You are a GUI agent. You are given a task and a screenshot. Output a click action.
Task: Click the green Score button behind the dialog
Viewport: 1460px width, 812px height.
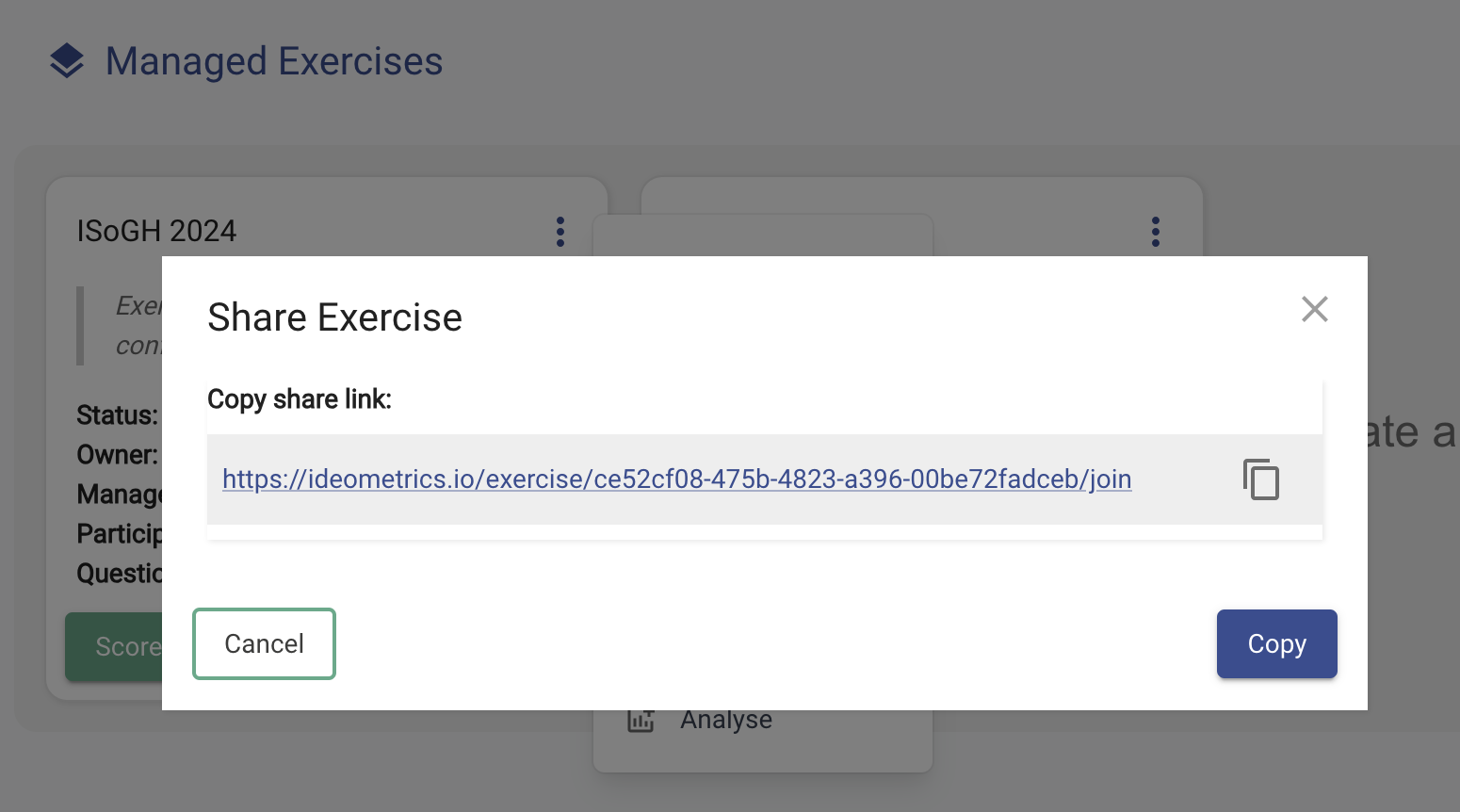114,646
